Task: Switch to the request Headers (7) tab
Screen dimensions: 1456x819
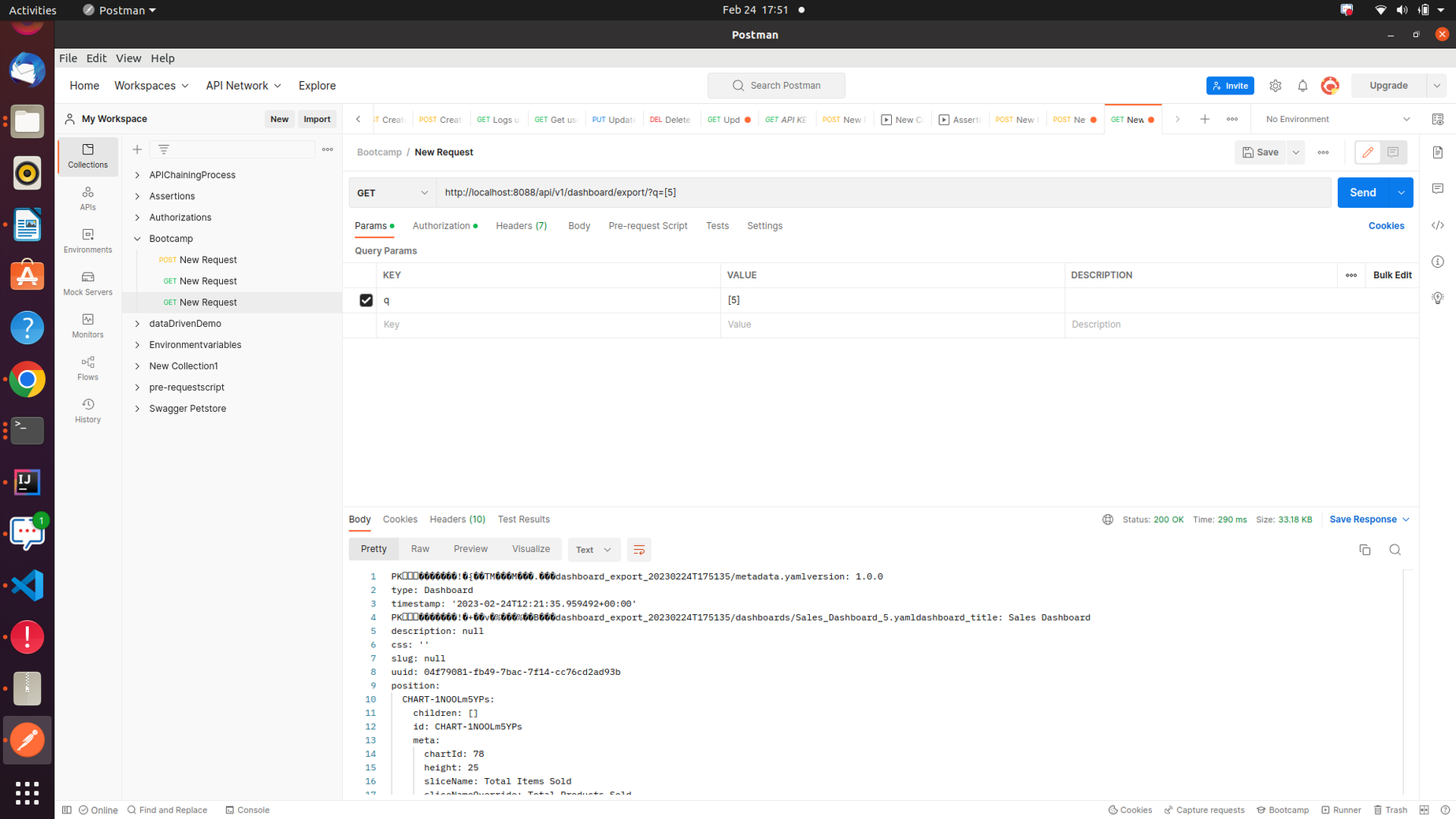Action: 521,226
